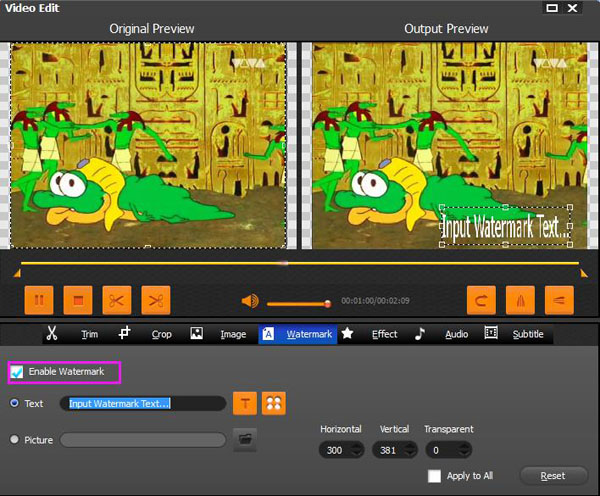The height and width of the screenshot is (496, 600).
Task: Stop the video with the square button
Action: (x=78, y=300)
